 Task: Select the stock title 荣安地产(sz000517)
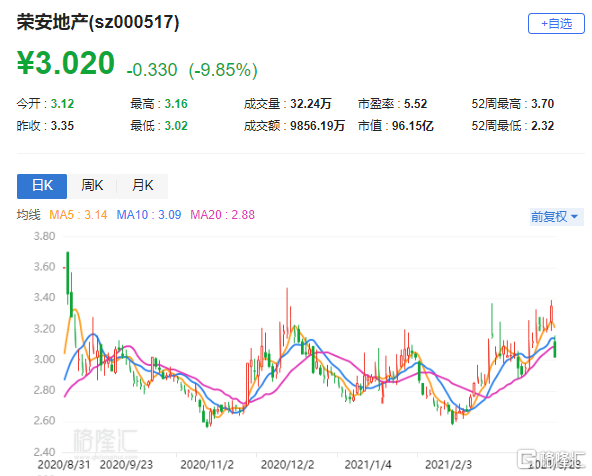tap(98, 22)
